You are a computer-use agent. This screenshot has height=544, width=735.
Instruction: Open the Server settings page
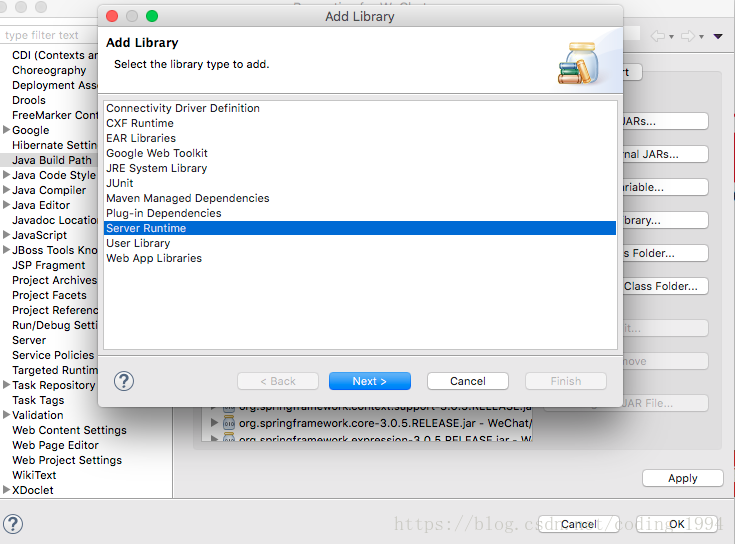tap(29, 340)
